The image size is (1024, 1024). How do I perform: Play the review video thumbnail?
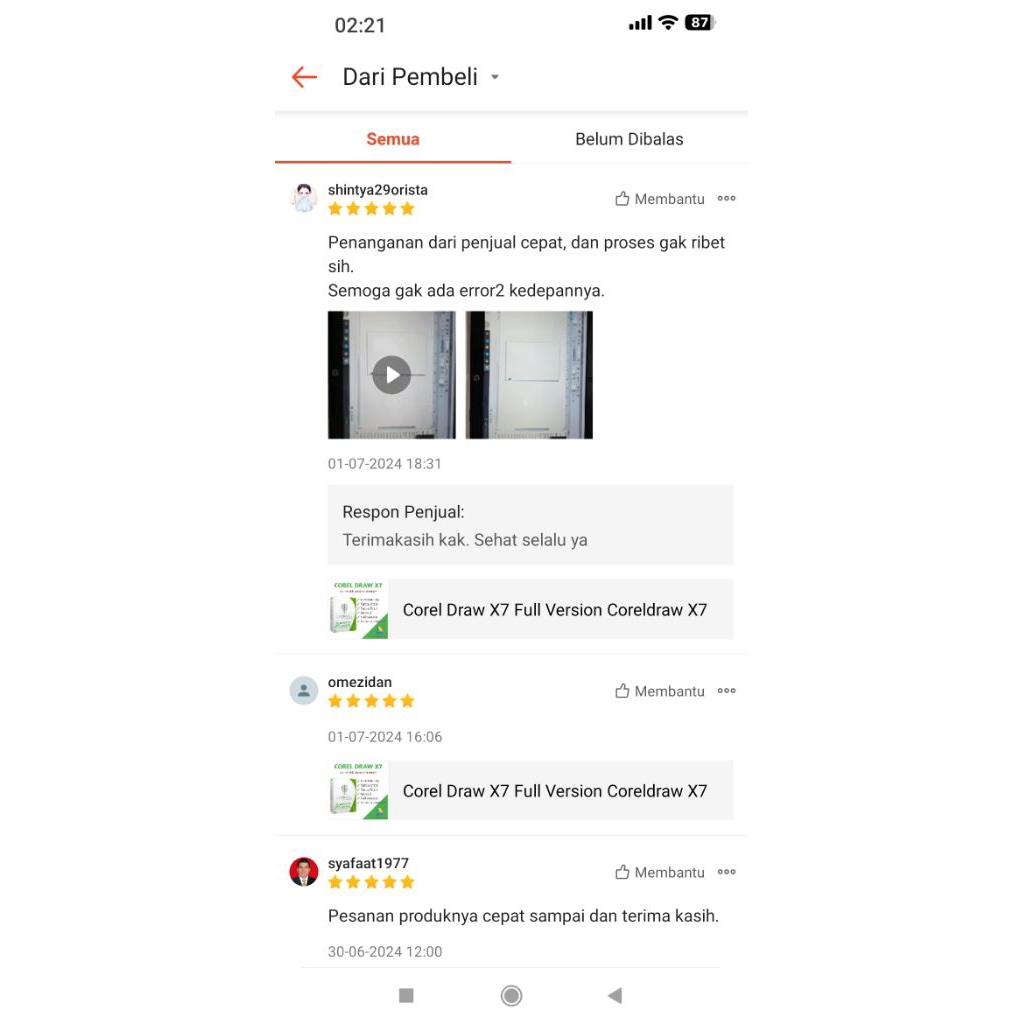click(391, 375)
